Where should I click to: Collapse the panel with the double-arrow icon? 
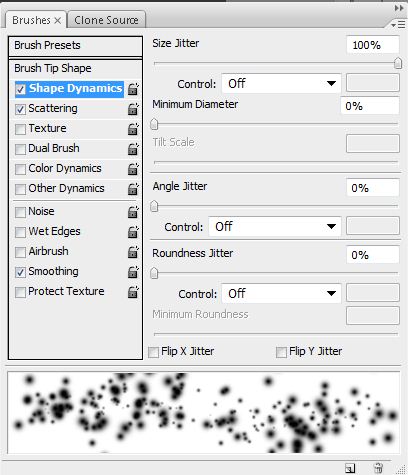point(398,8)
